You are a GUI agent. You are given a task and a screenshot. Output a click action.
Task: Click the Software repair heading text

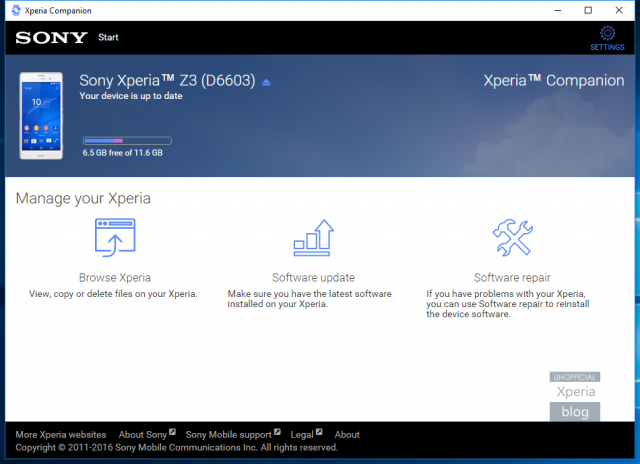coord(512,278)
